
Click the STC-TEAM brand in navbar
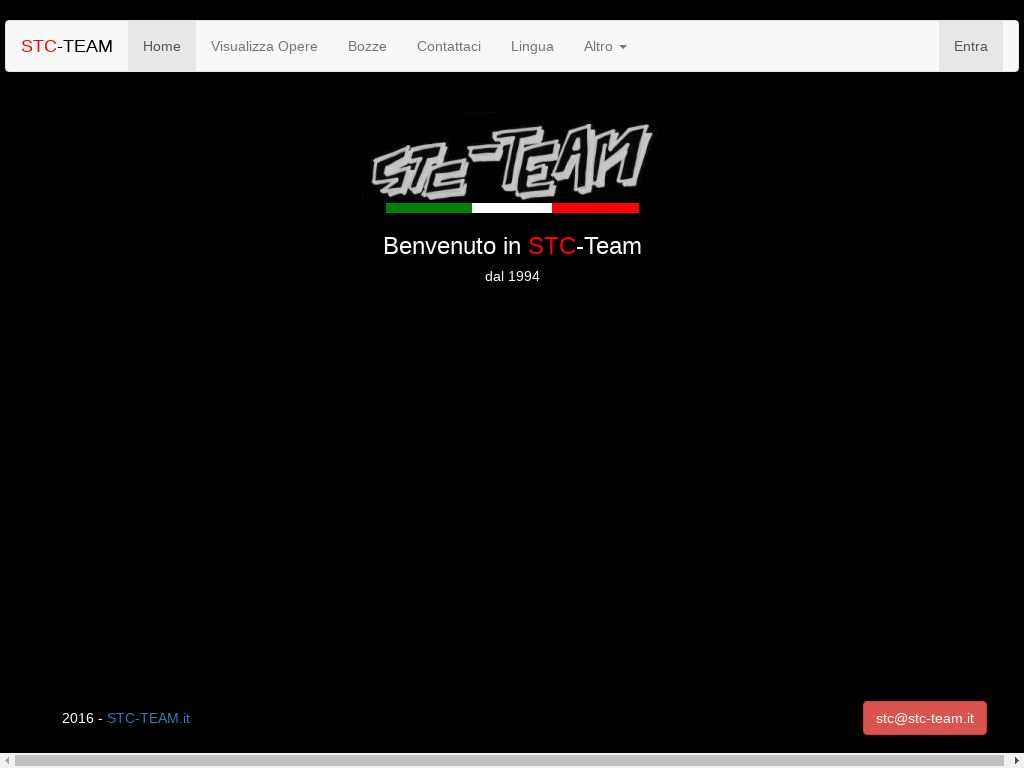(x=67, y=46)
